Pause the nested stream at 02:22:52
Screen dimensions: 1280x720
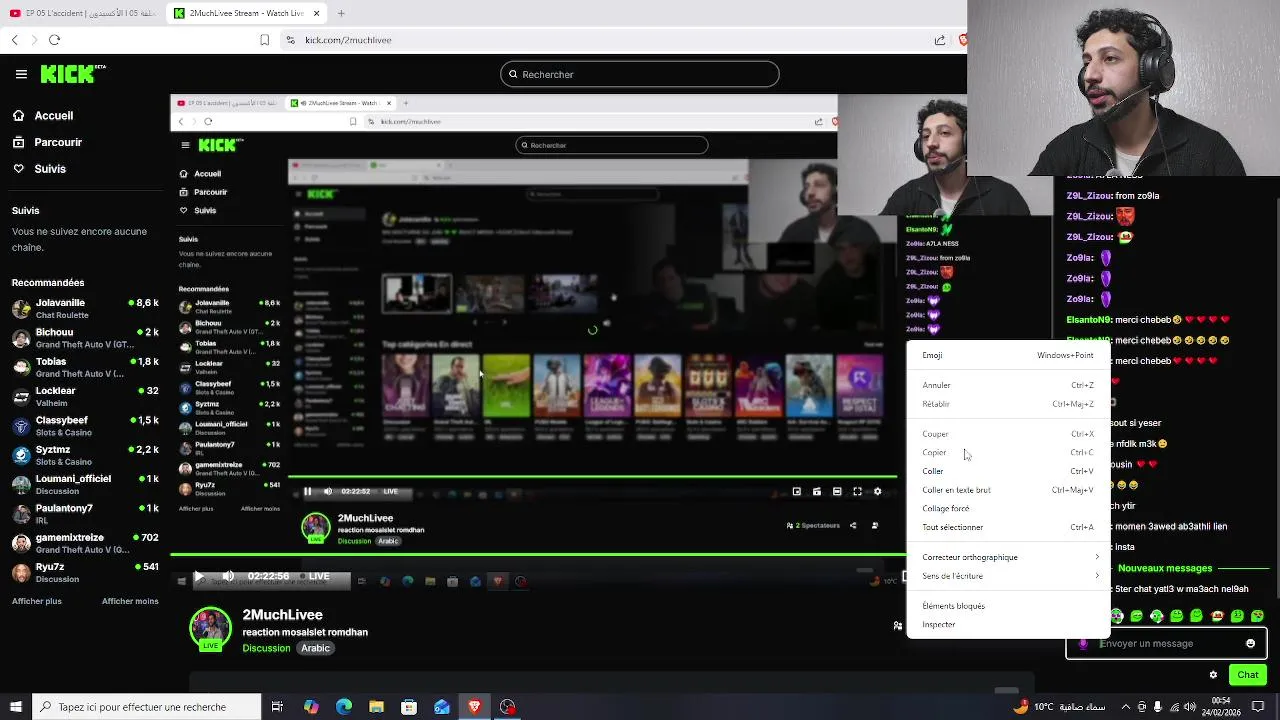click(x=307, y=491)
